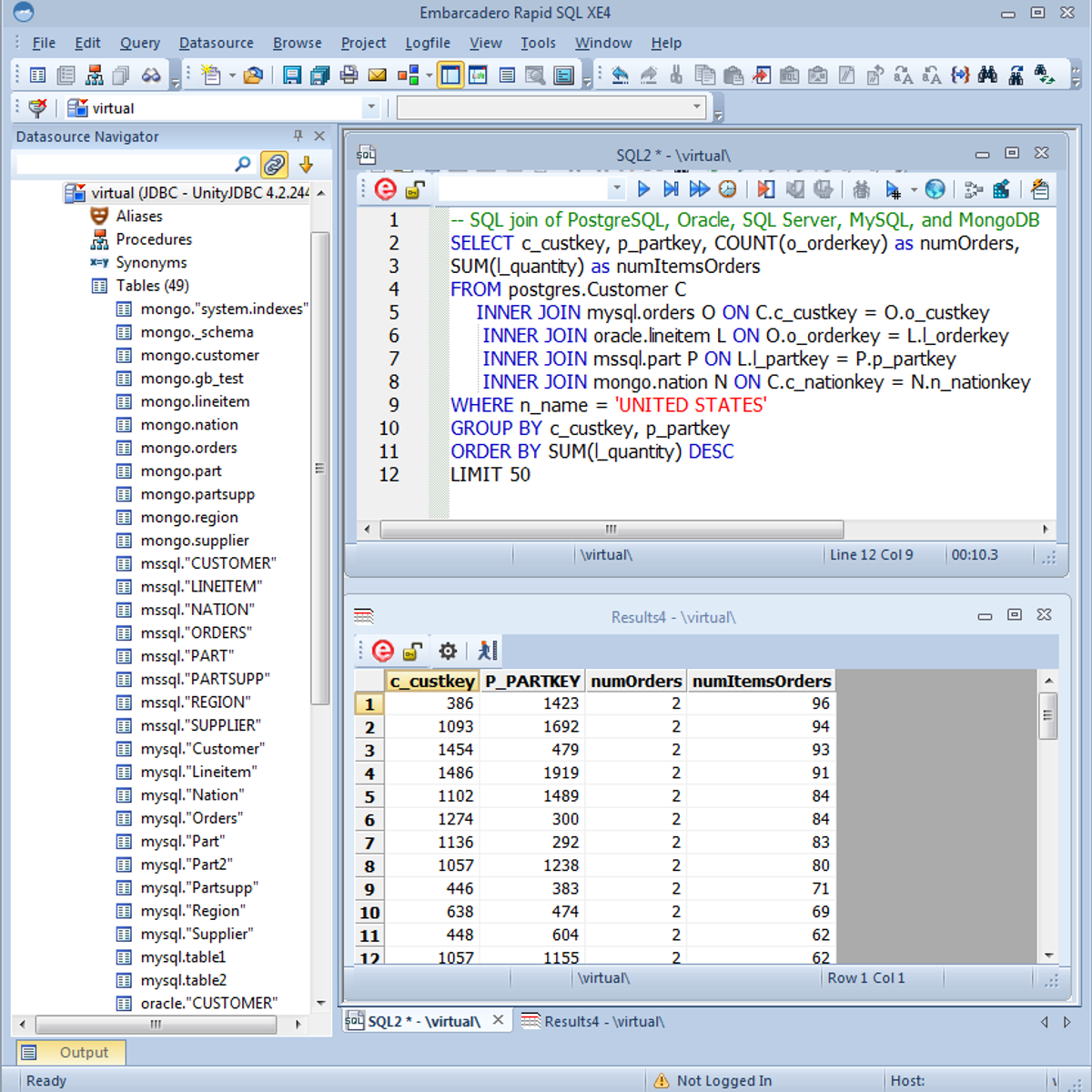Click the Print toolbar icon
The image size is (1092, 1092).
(349, 75)
